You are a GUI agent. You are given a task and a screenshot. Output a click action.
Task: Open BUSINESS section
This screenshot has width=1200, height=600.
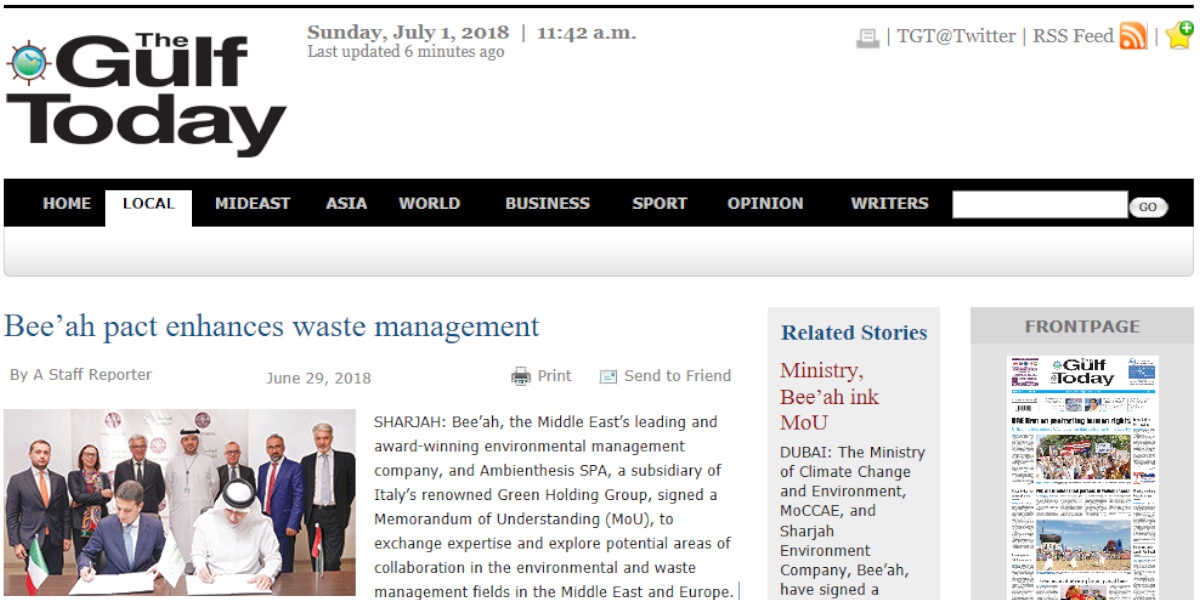click(547, 203)
